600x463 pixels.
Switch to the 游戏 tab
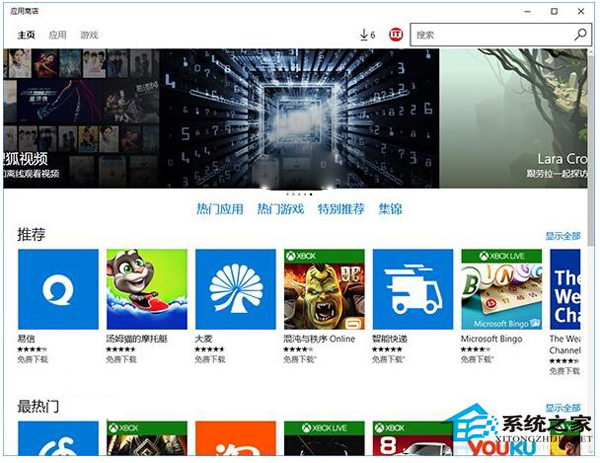pyautogui.click(x=89, y=35)
